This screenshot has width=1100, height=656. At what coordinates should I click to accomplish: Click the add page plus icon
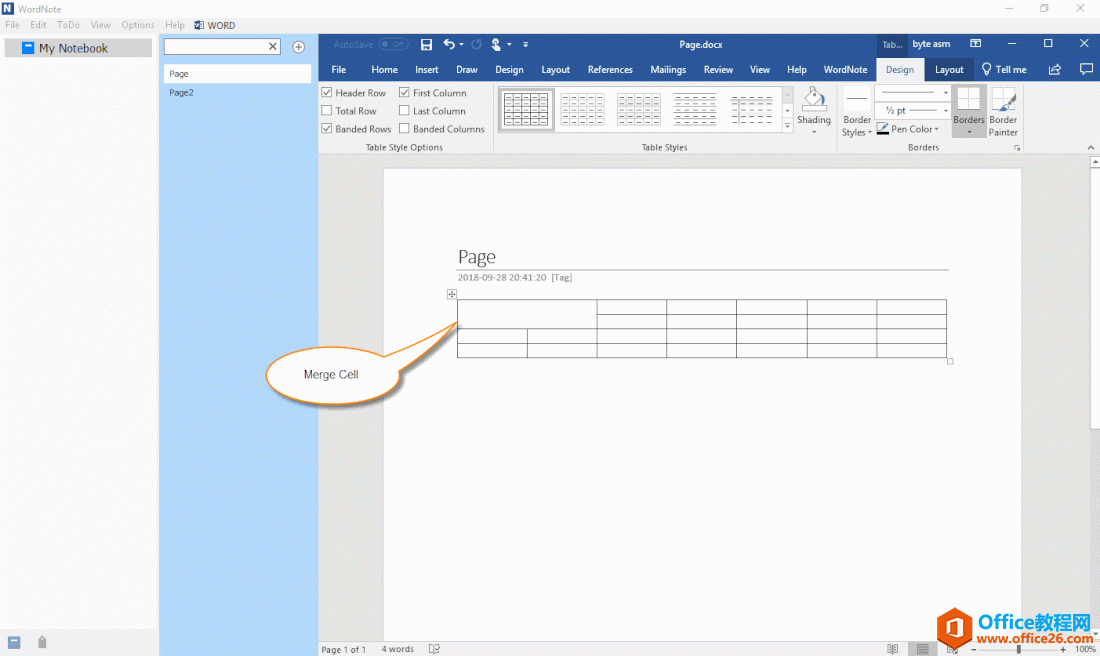pos(298,47)
